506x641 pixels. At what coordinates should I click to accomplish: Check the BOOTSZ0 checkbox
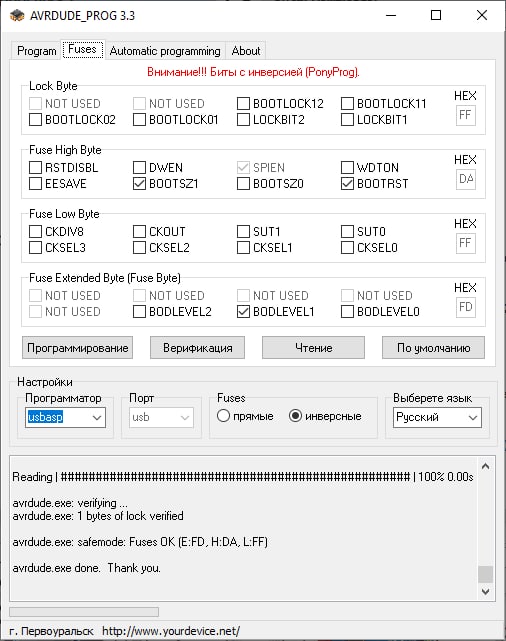tap(243, 184)
